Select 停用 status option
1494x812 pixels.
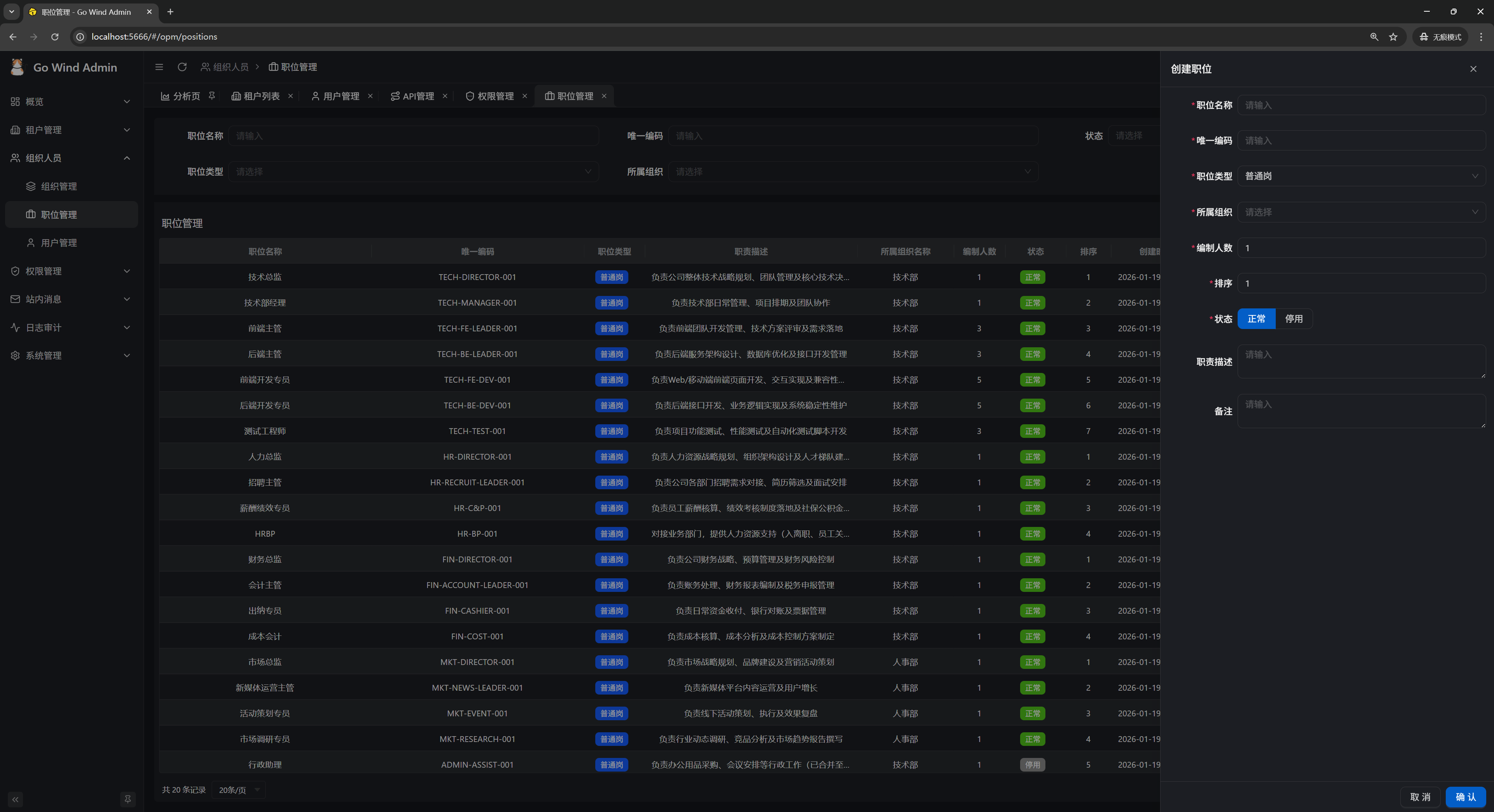(1293, 319)
